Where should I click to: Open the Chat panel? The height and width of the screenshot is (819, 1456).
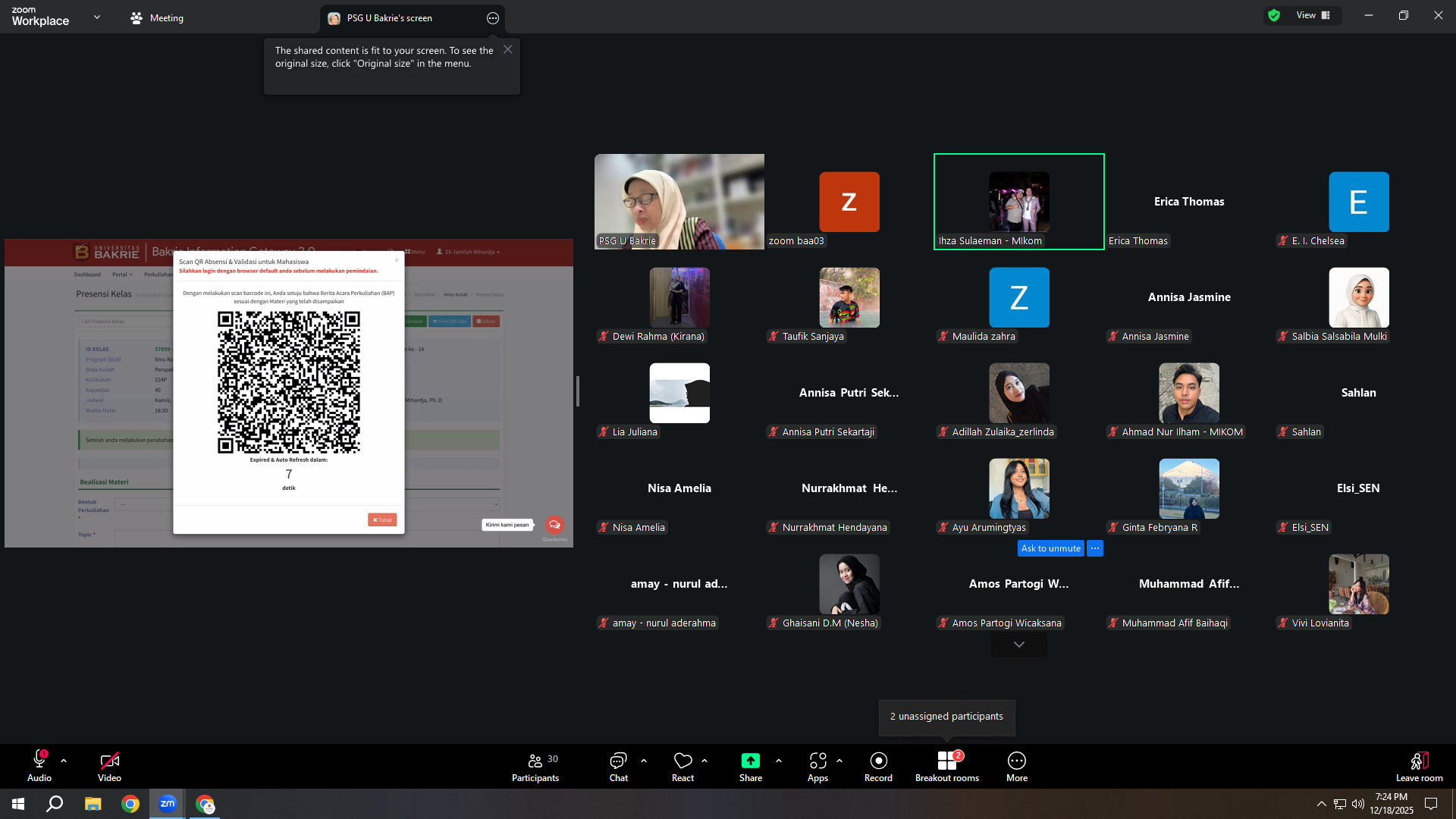coord(619,766)
